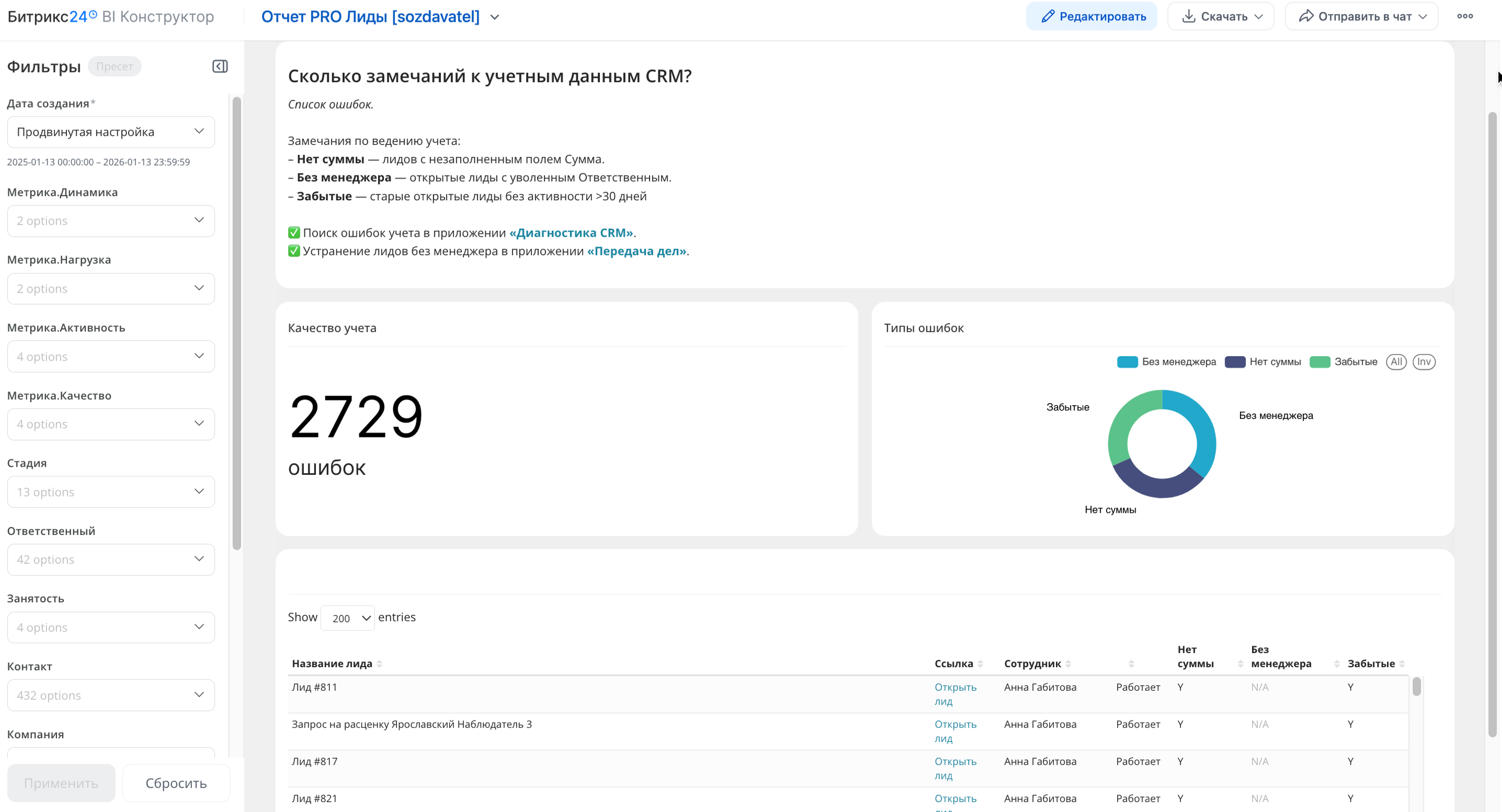This screenshot has height=812, width=1502.
Task: Open the three-dot more options menu
Action: coord(1465,16)
